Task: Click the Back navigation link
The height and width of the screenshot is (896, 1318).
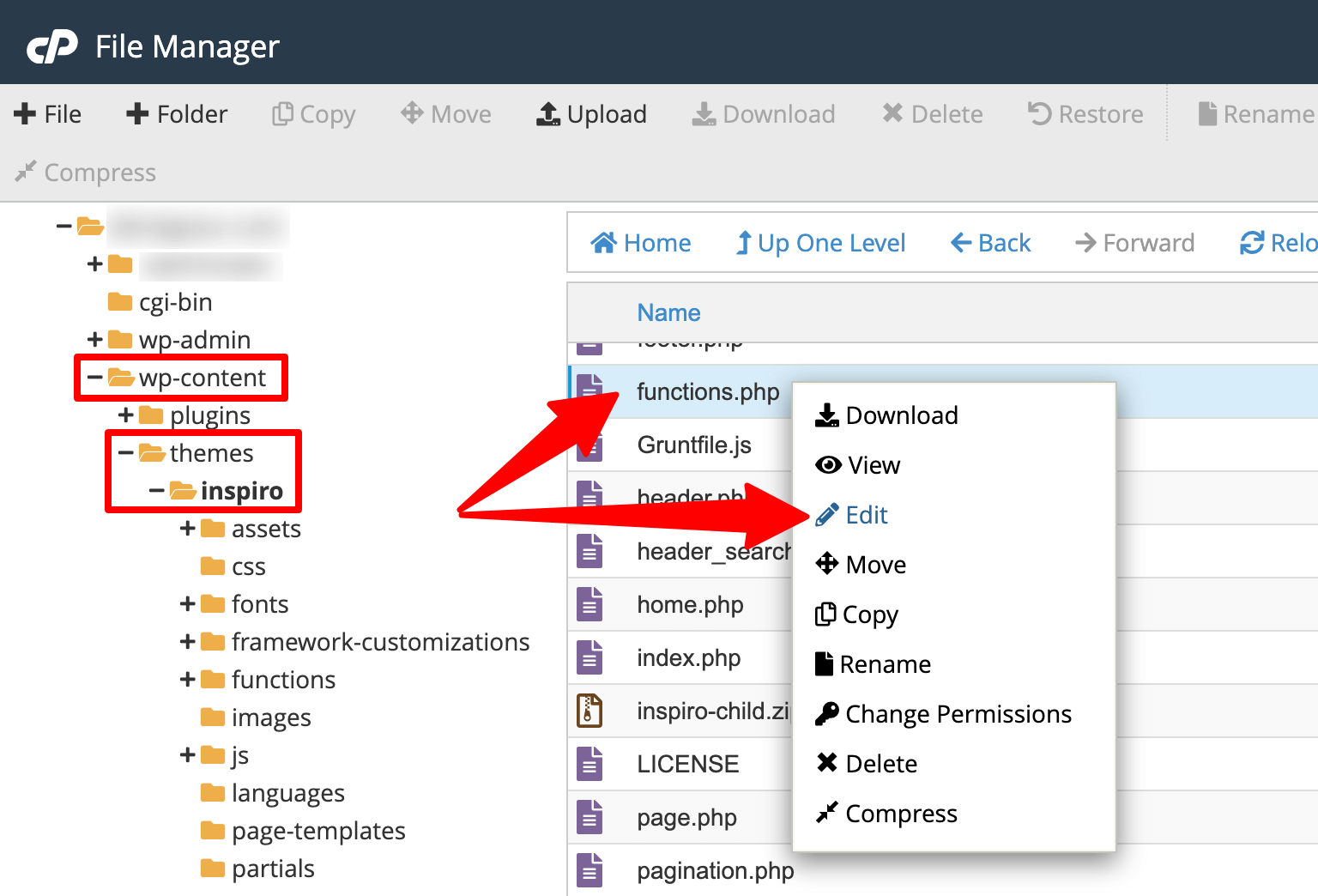Action: click(x=989, y=243)
